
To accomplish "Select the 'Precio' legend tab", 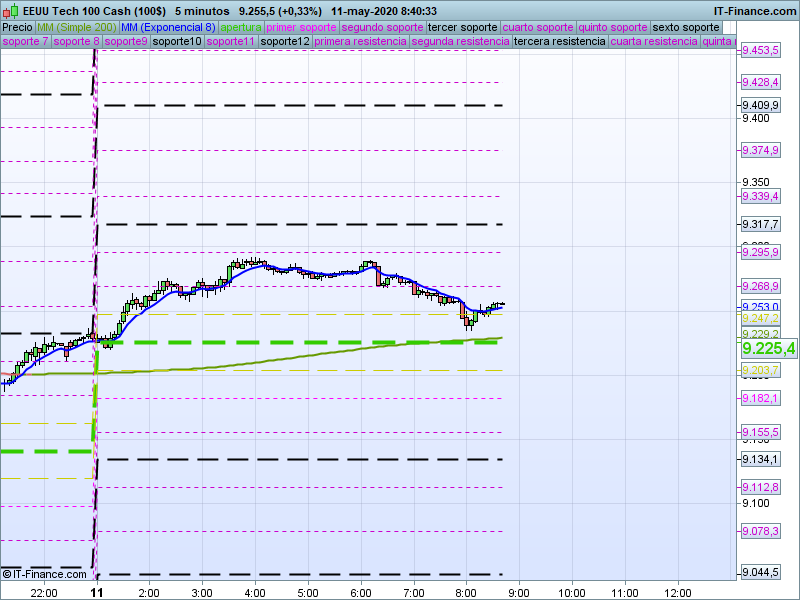I will pos(17,27).
